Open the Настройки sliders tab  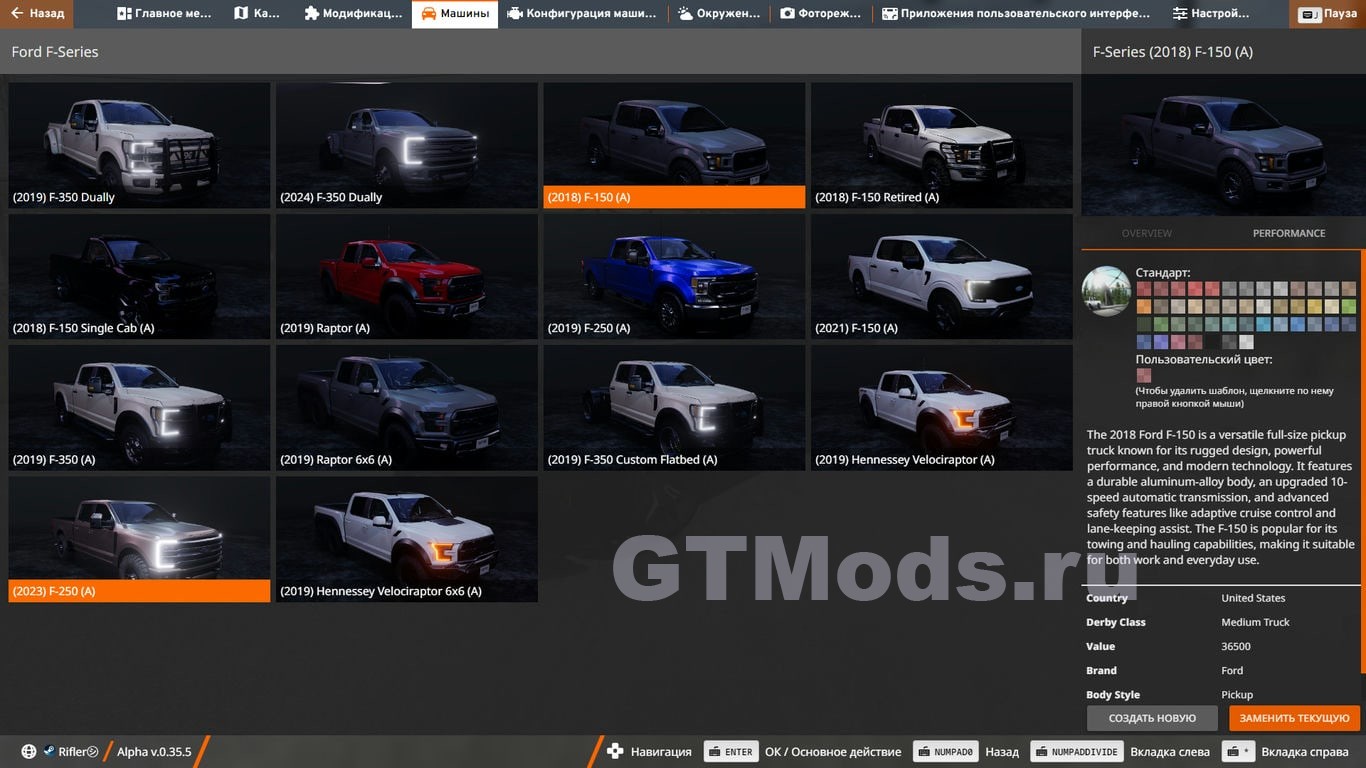(x=1211, y=14)
